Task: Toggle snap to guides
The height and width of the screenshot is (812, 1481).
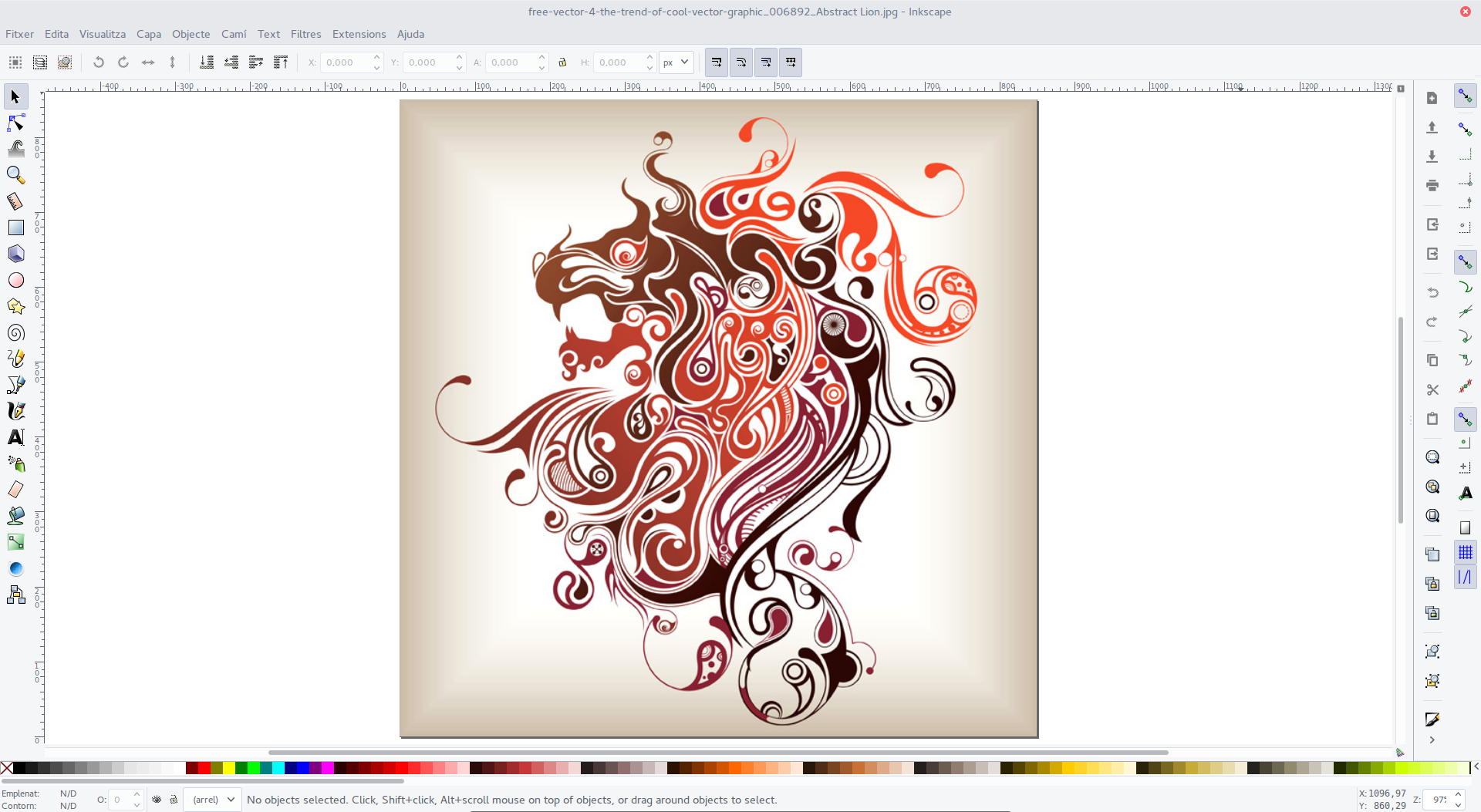Action: 1465,577
